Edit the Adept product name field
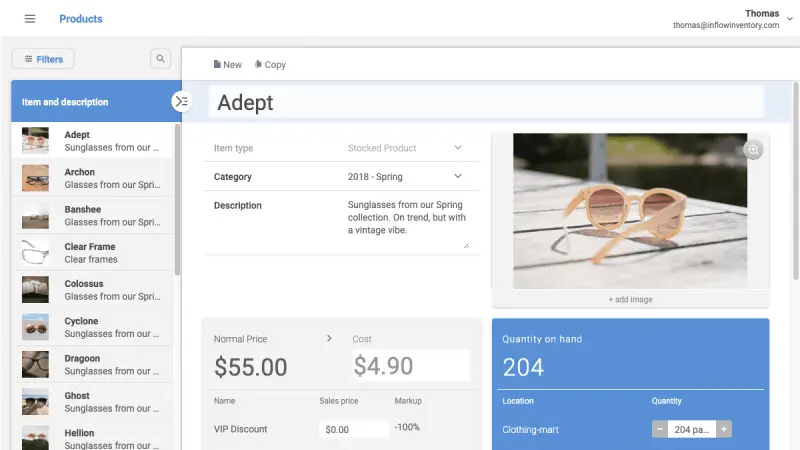Viewport: 800px width, 450px height. pos(486,102)
